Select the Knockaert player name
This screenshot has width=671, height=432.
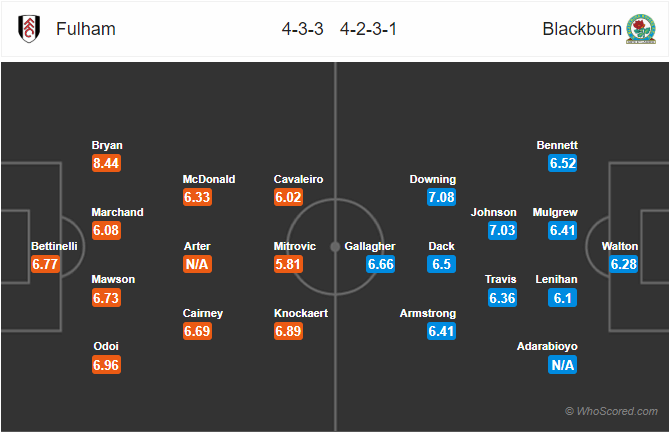pyautogui.click(x=301, y=313)
